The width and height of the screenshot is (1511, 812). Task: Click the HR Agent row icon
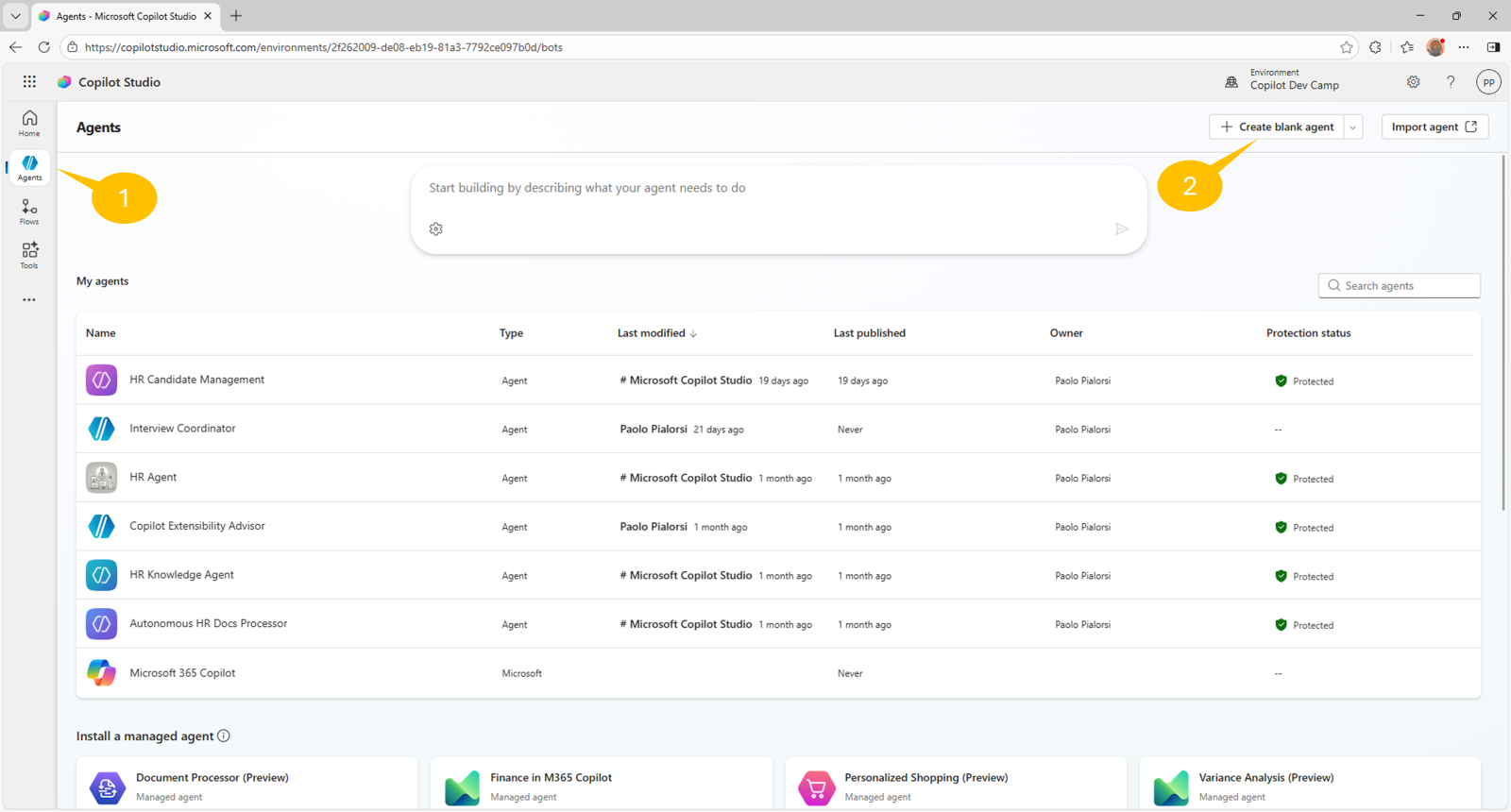point(101,478)
